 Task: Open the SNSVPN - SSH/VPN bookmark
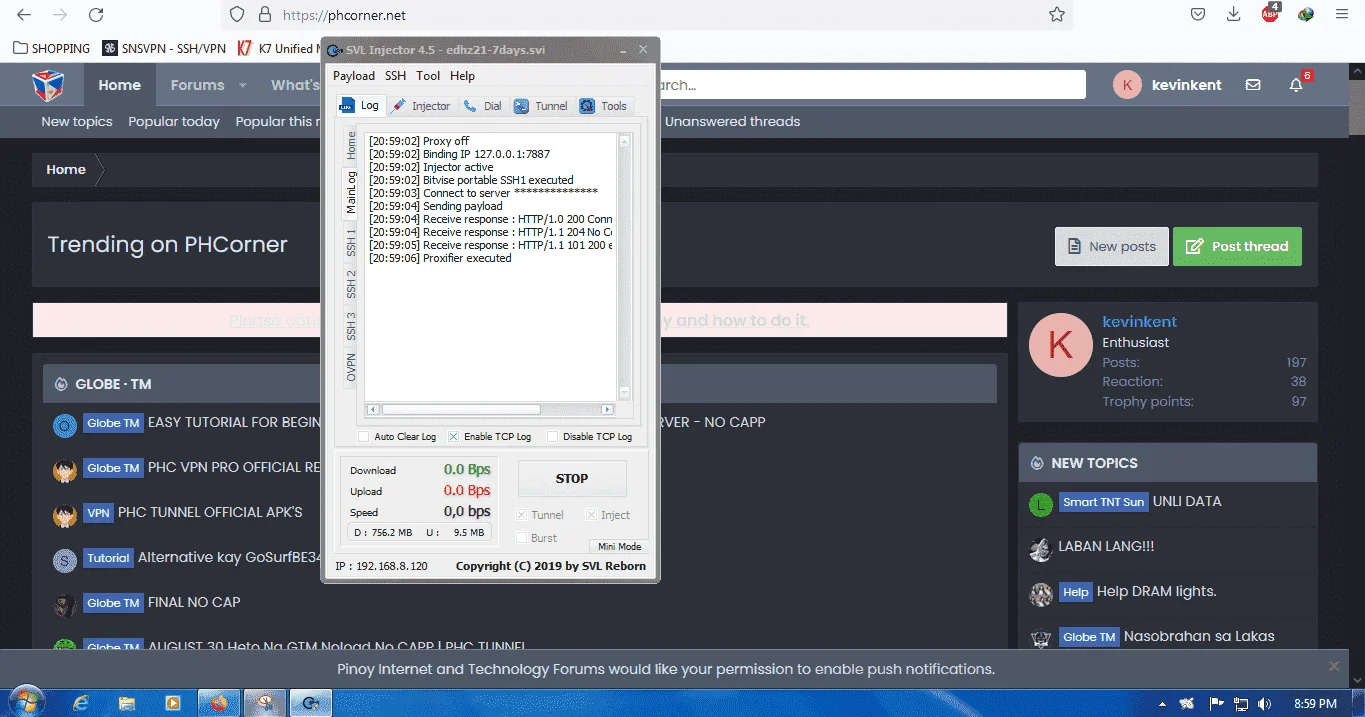click(164, 48)
